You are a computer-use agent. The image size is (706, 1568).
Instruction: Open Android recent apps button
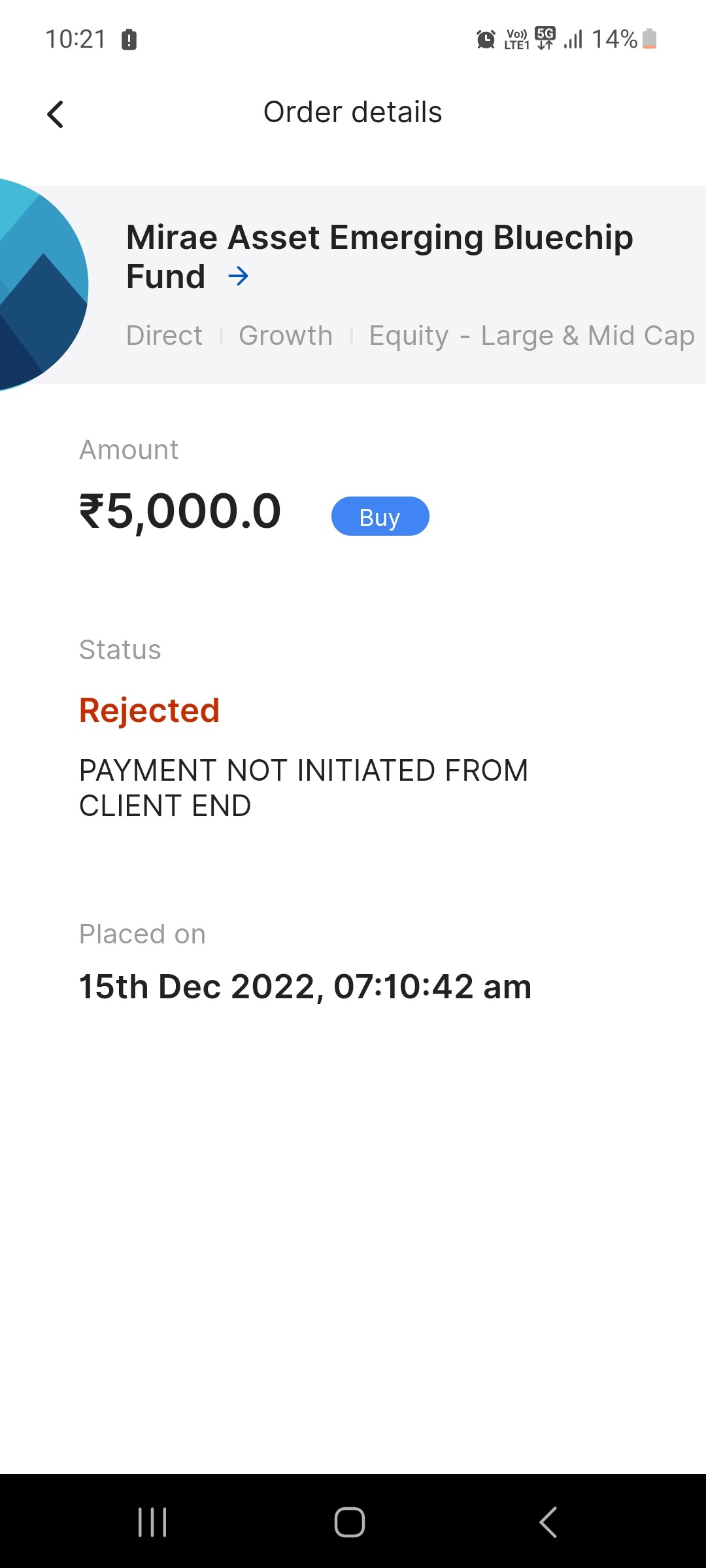pyautogui.click(x=152, y=1522)
